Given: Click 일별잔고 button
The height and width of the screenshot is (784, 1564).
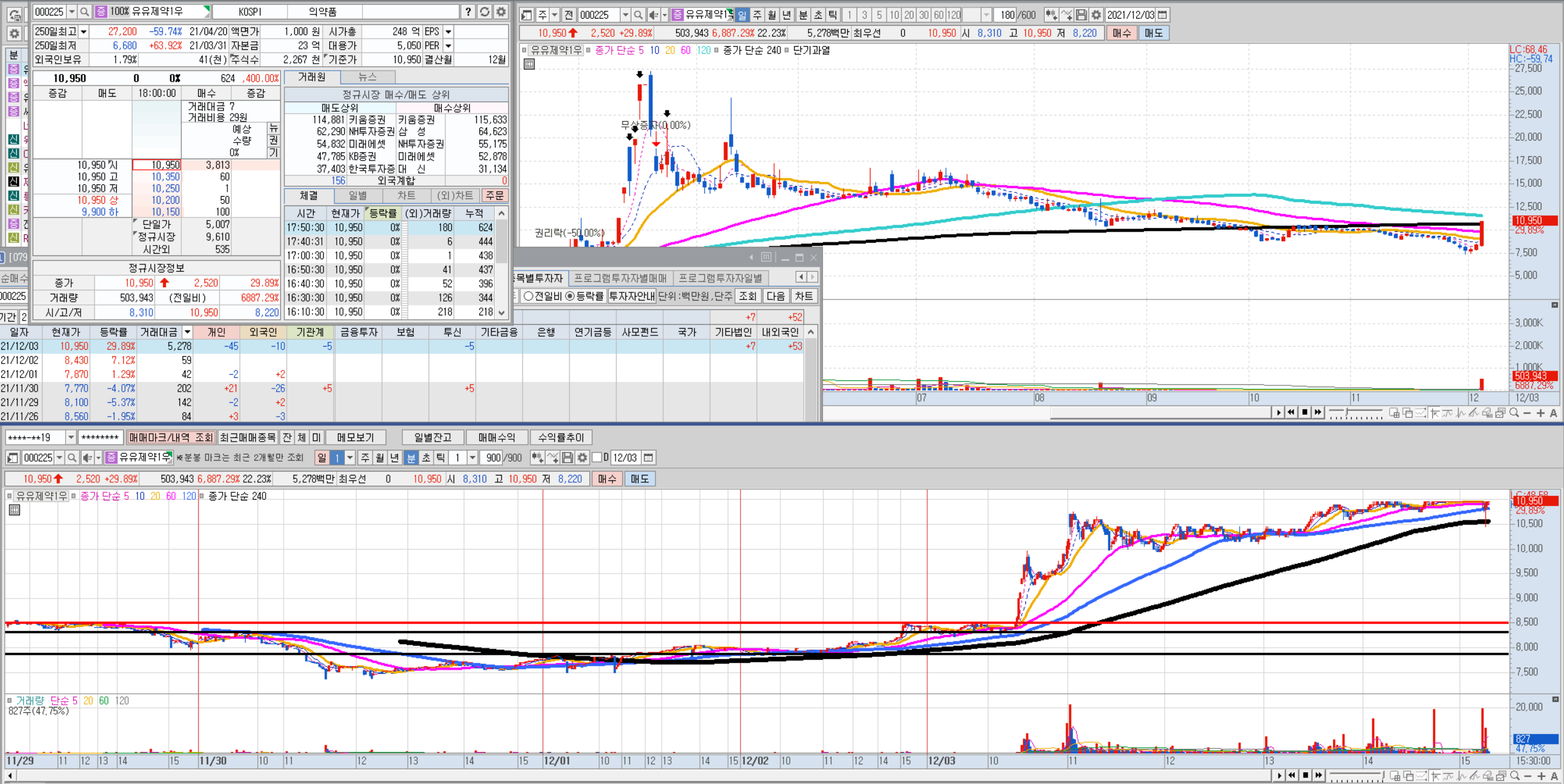Looking at the screenshot, I should [x=432, y=437].
